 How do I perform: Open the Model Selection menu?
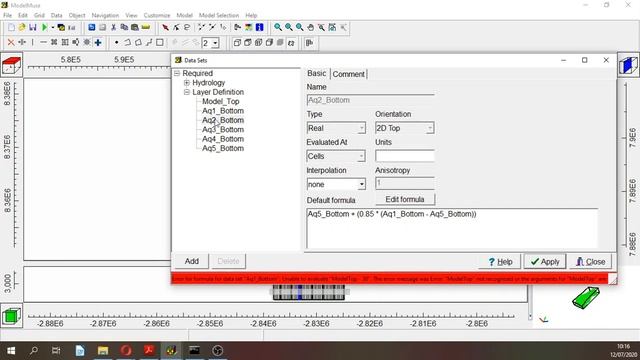(219, 15)
